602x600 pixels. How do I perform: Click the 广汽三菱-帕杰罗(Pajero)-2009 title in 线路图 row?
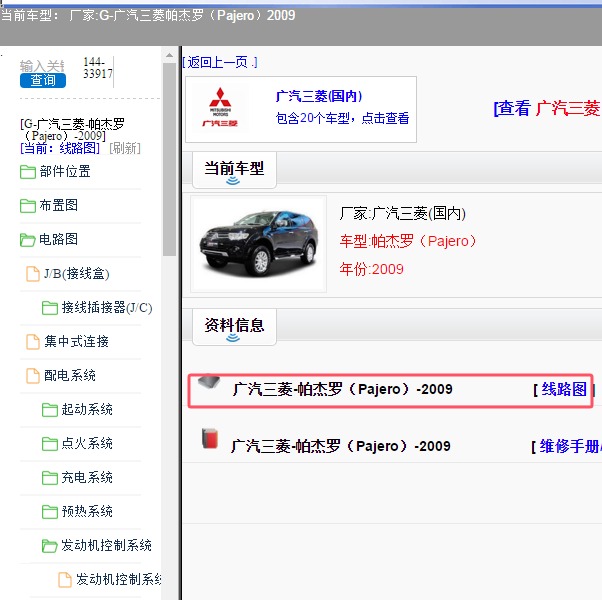pyautogui.click(x=342, y=389)
